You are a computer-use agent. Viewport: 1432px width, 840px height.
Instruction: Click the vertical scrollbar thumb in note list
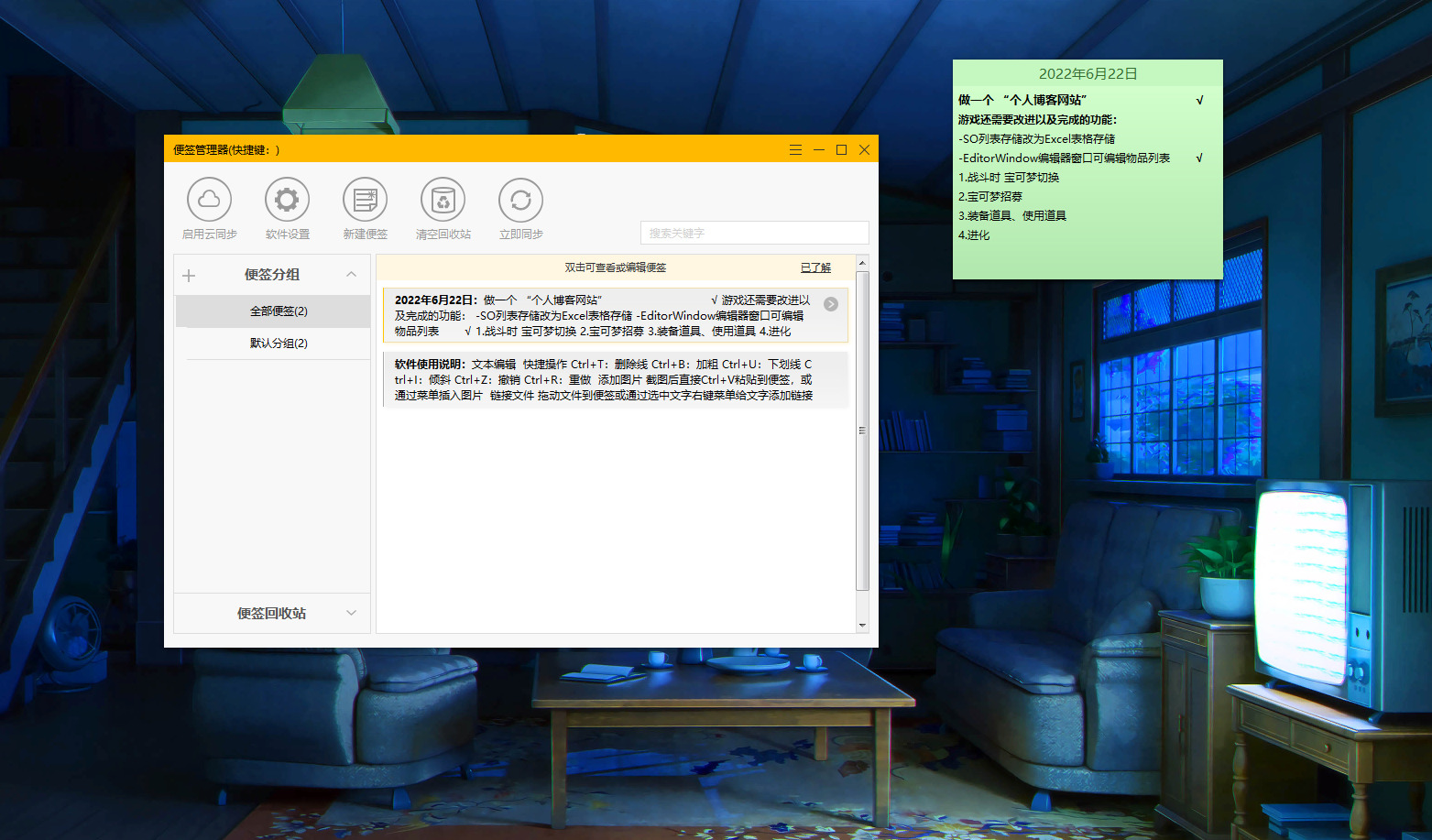(x=862, y=431)
